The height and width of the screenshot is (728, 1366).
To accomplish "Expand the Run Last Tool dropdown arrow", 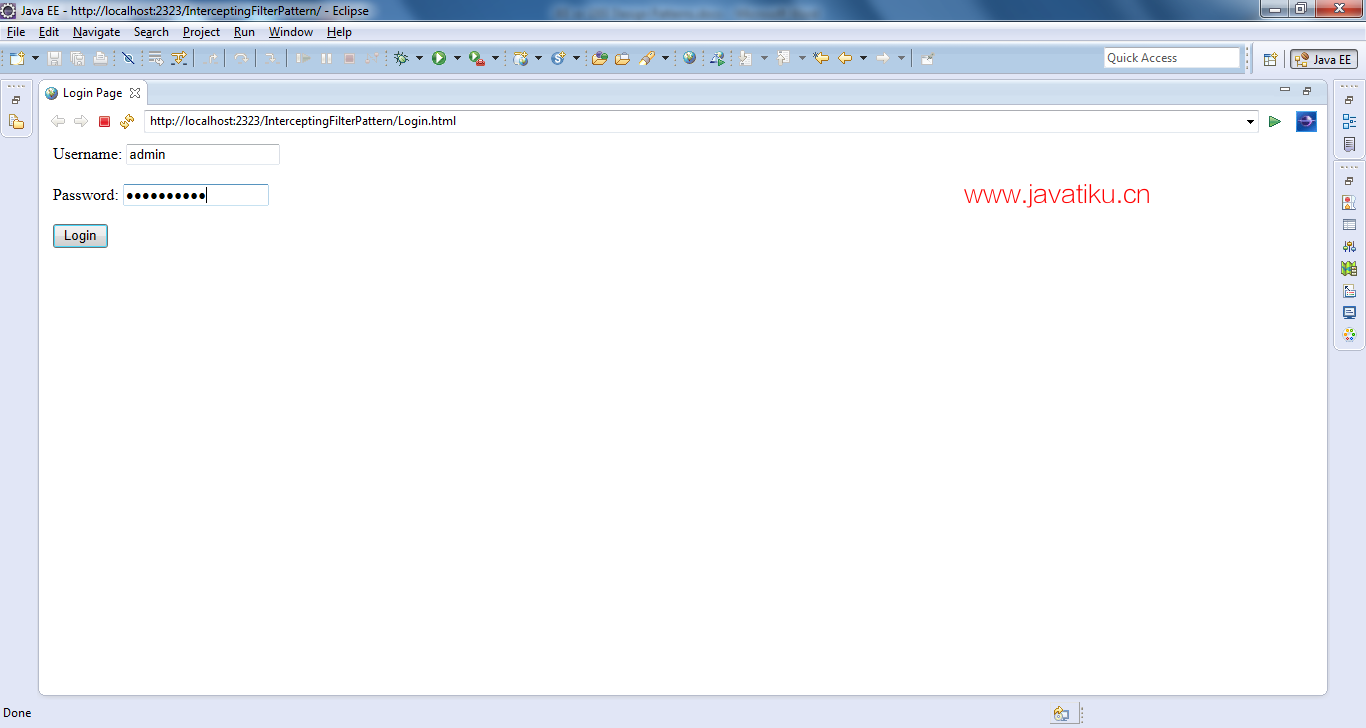I will pyautogui.click(x=495, y=58).
